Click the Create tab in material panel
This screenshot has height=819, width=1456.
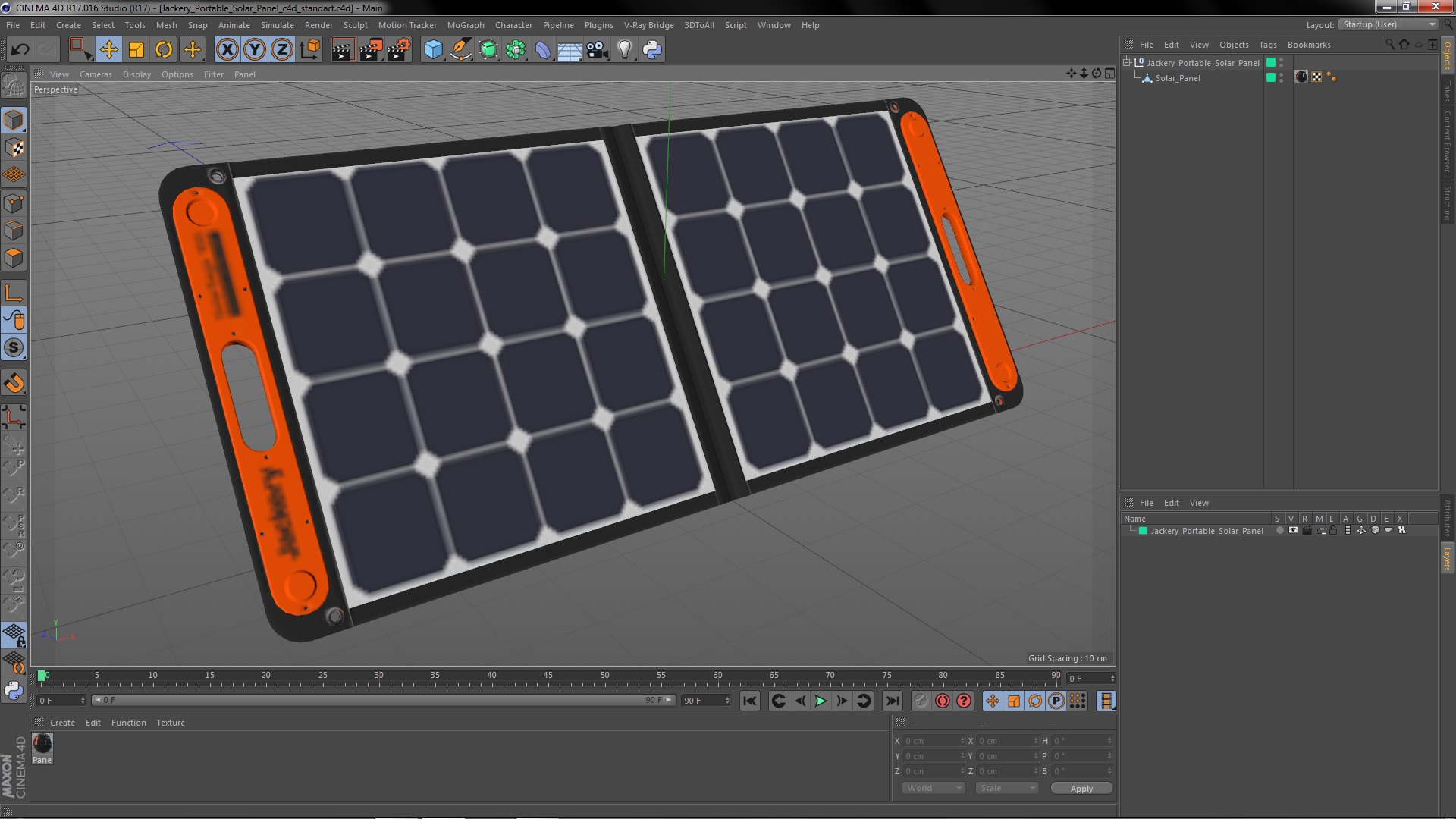point(61,722)
